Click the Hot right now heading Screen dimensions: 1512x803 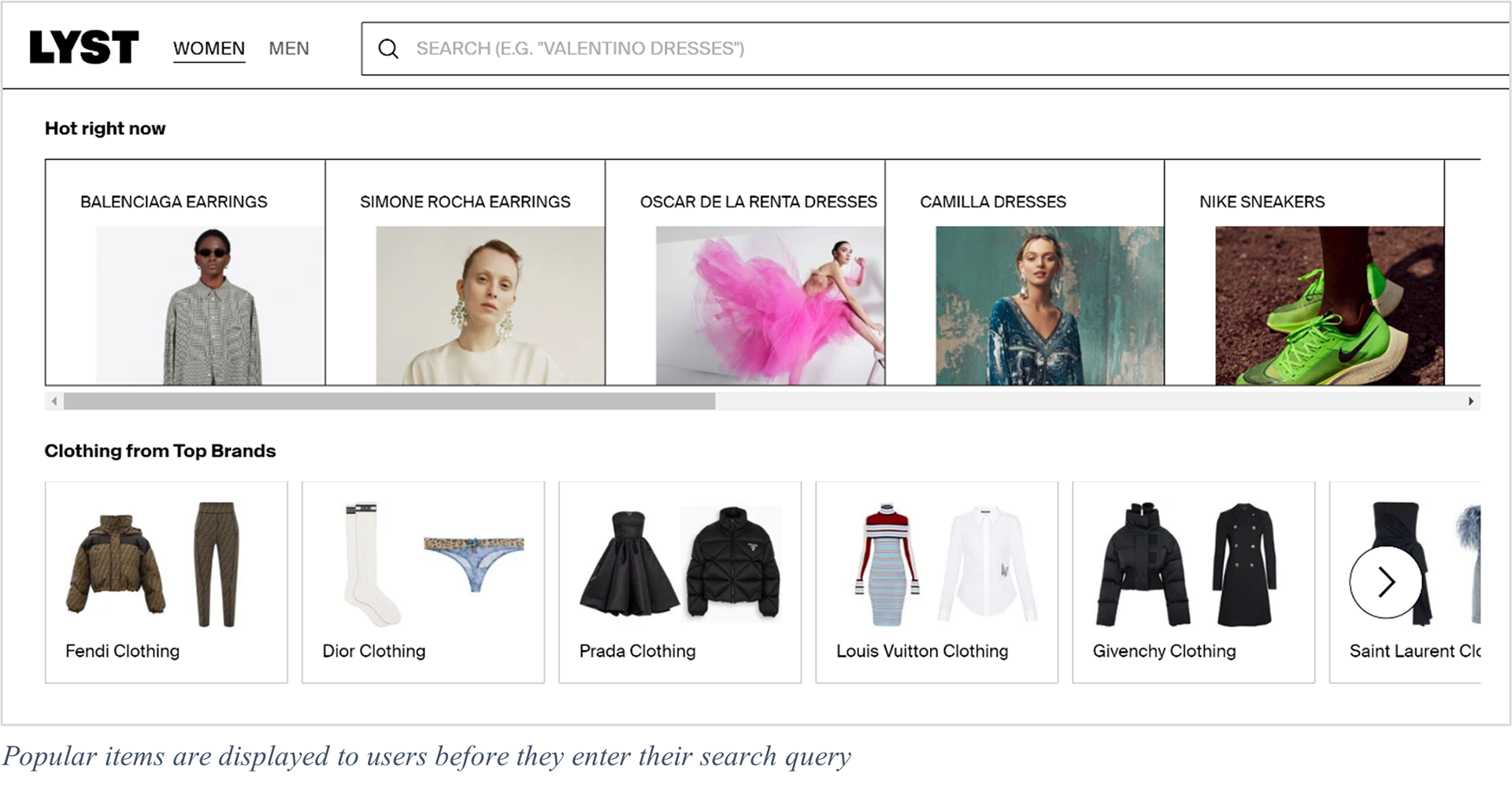105,128
